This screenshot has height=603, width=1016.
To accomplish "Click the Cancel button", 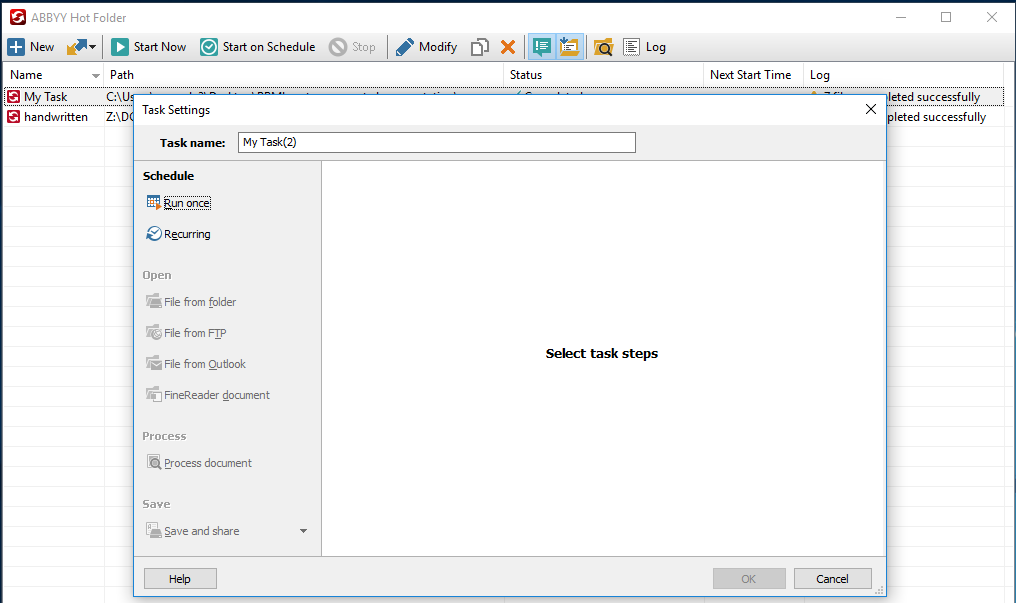I will (x=832, y=578).
